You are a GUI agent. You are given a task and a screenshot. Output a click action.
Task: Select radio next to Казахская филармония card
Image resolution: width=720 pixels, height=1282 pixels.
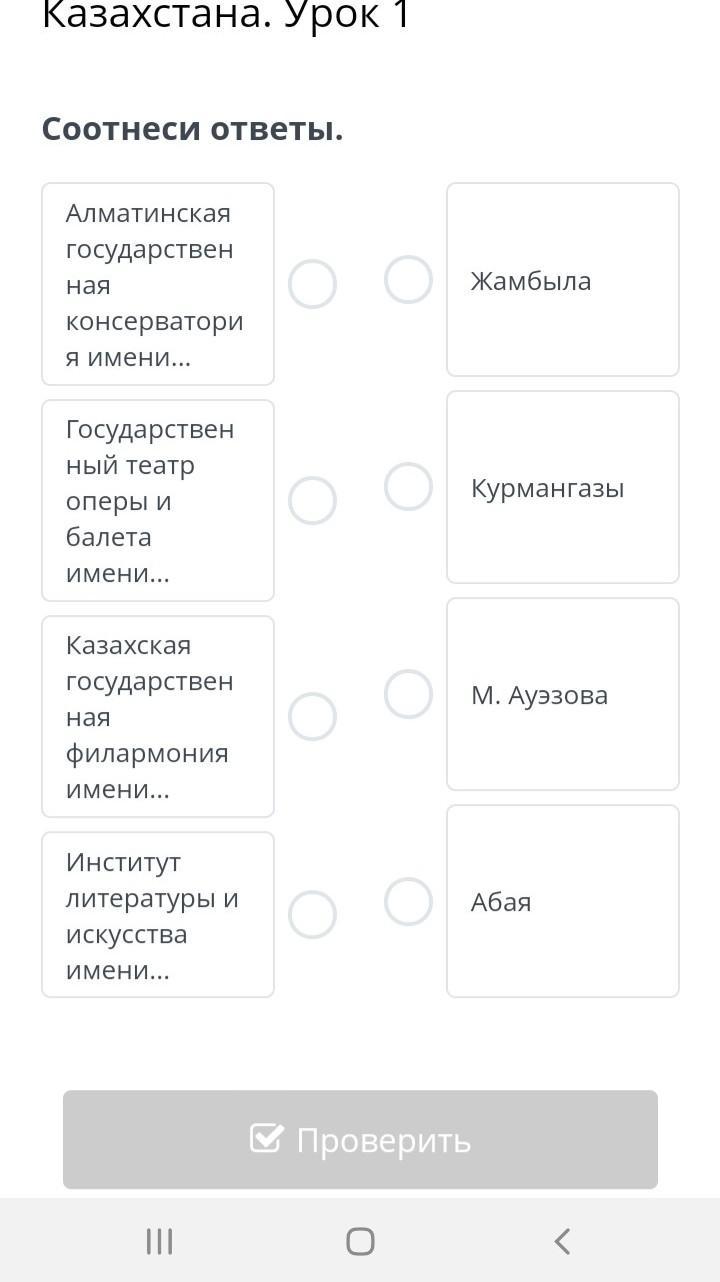click(x=312, y=716)
